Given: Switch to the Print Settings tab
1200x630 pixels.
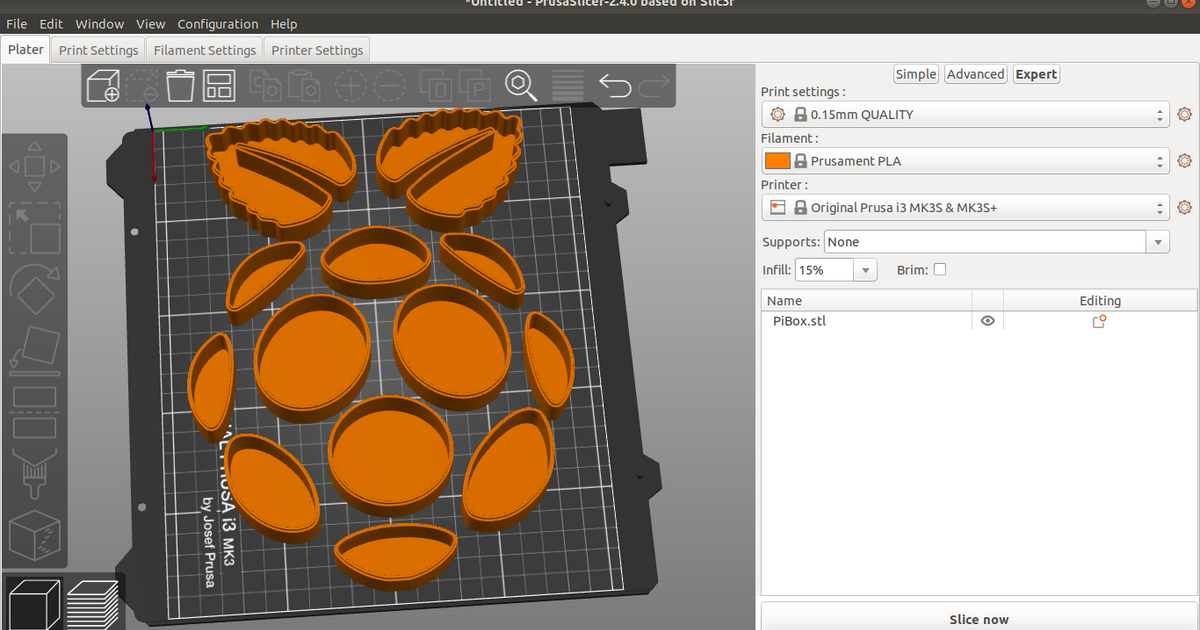Looking at the screenshot, I should (x=98, y=49).
